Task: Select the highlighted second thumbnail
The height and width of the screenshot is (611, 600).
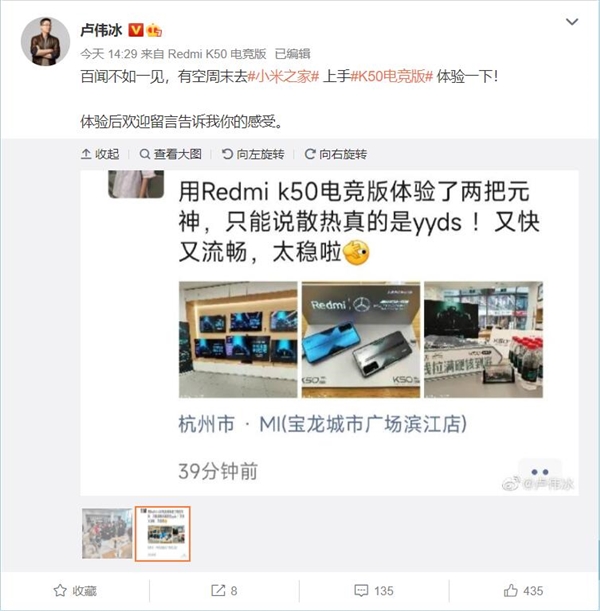Action: click(163, 533)
